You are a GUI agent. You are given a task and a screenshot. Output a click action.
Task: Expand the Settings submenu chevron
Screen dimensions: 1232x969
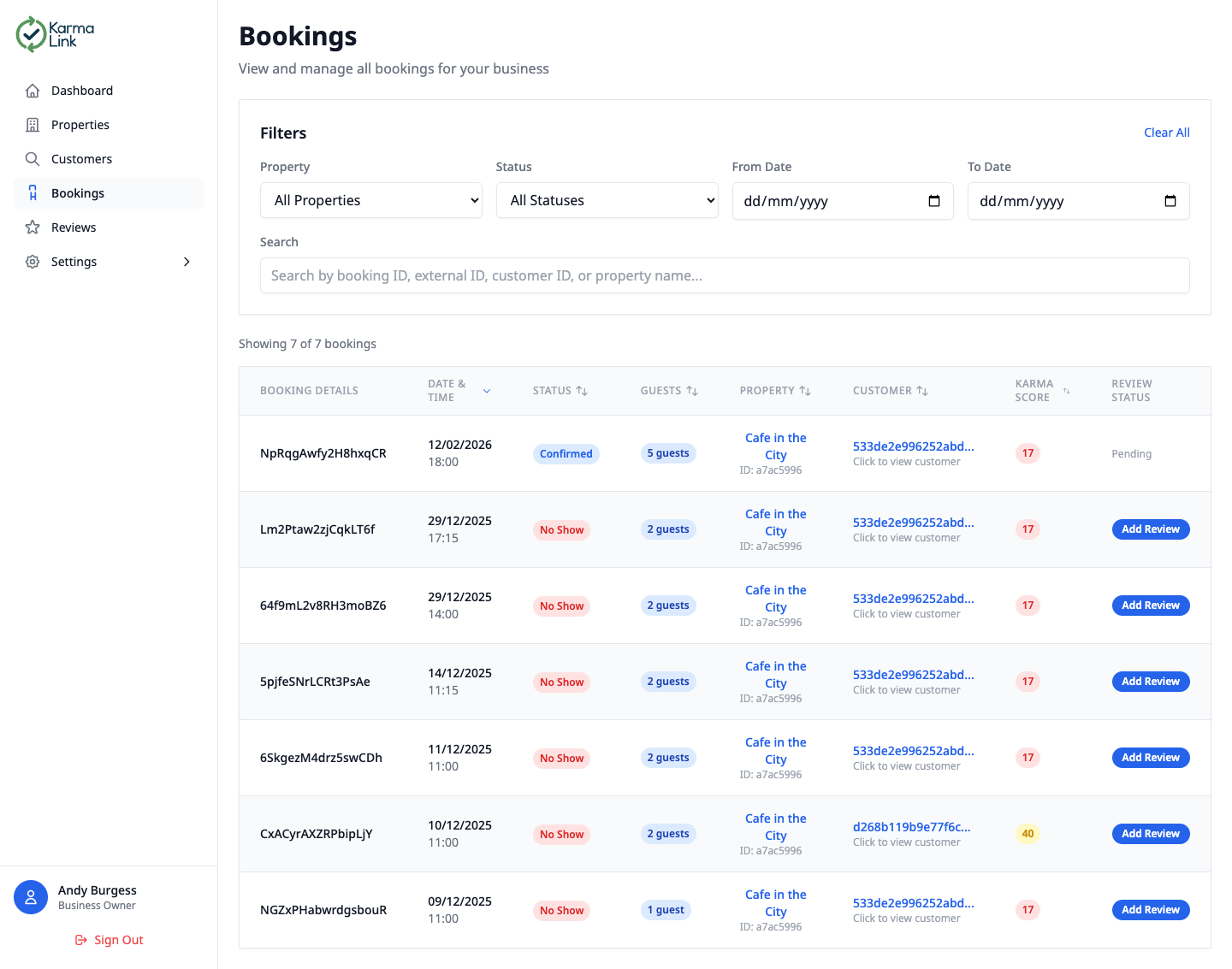pyautogui.click(x=187, y=262)
